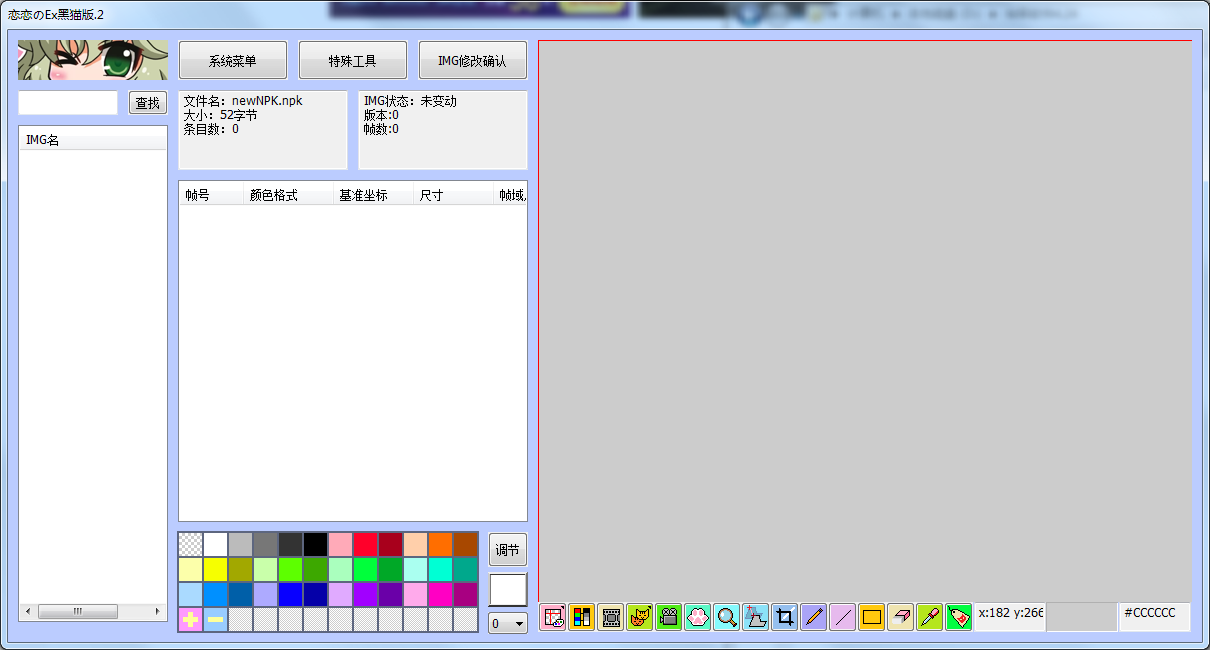
Task: Click the IMG list horizontal scrollbar thumb
Action: click(x=77, y=611)
